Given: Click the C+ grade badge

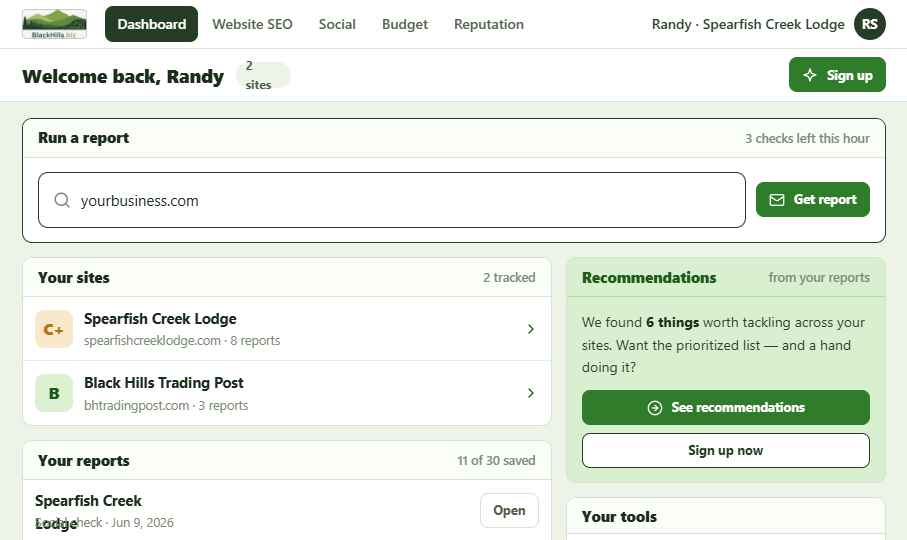Looking at the screenshot, I should (x=54, y=329).
